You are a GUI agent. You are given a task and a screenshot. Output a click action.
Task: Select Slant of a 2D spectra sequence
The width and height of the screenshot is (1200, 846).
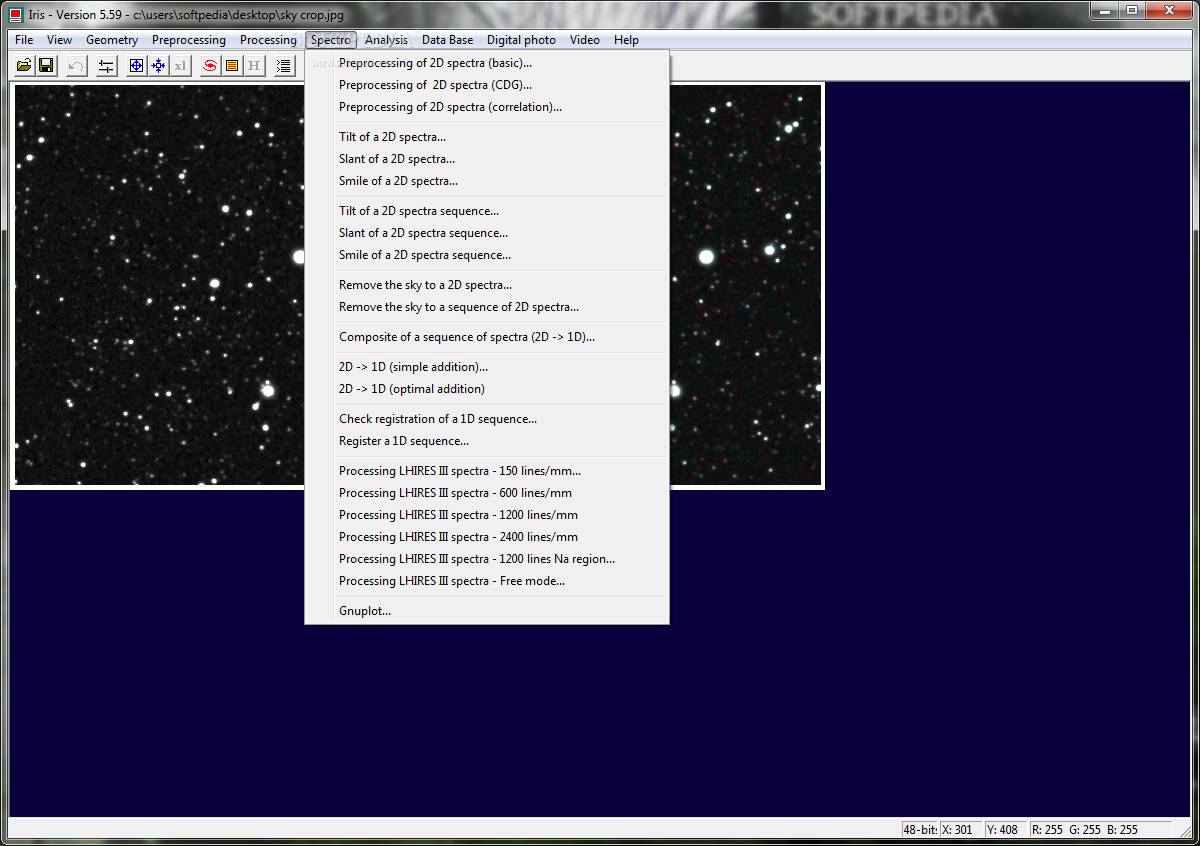[x=487, y=233]
